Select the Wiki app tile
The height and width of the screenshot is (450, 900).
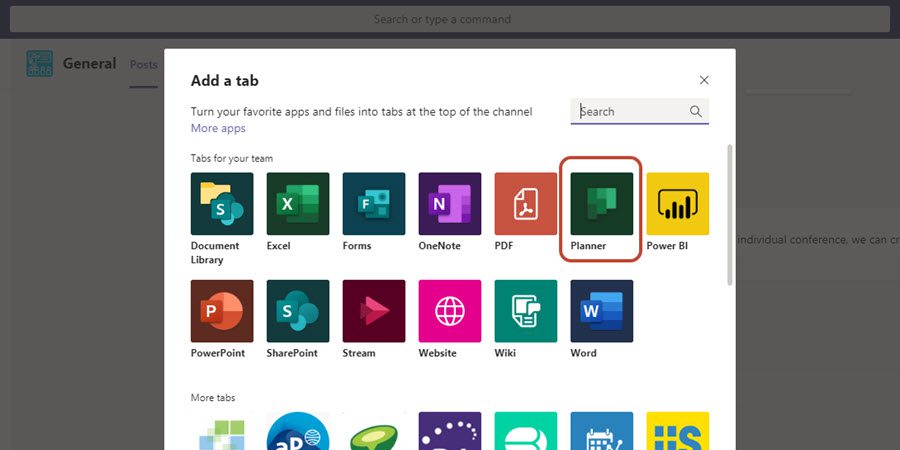(x=526, y=311)
